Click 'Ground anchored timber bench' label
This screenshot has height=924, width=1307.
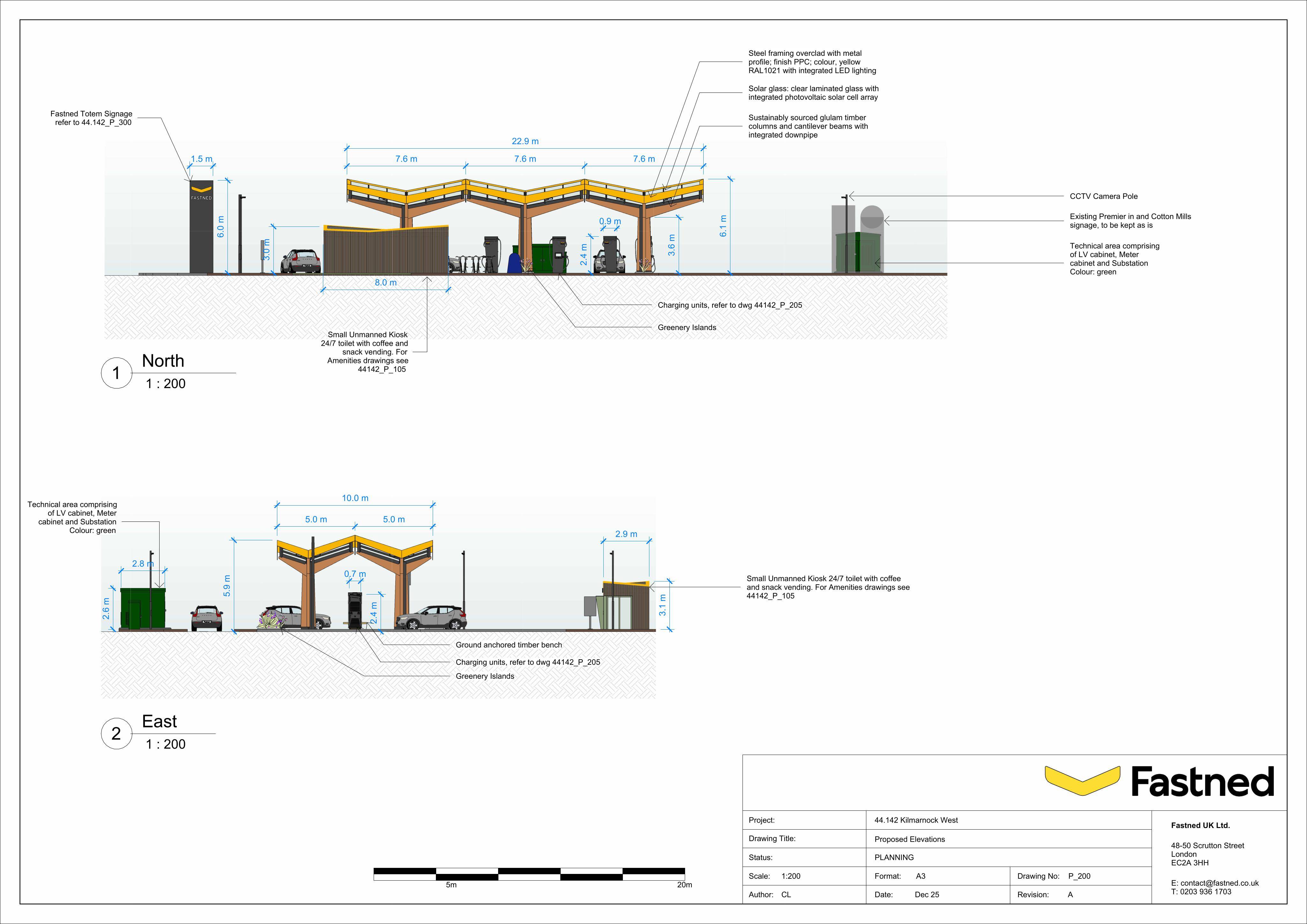(x=508, y=645)
